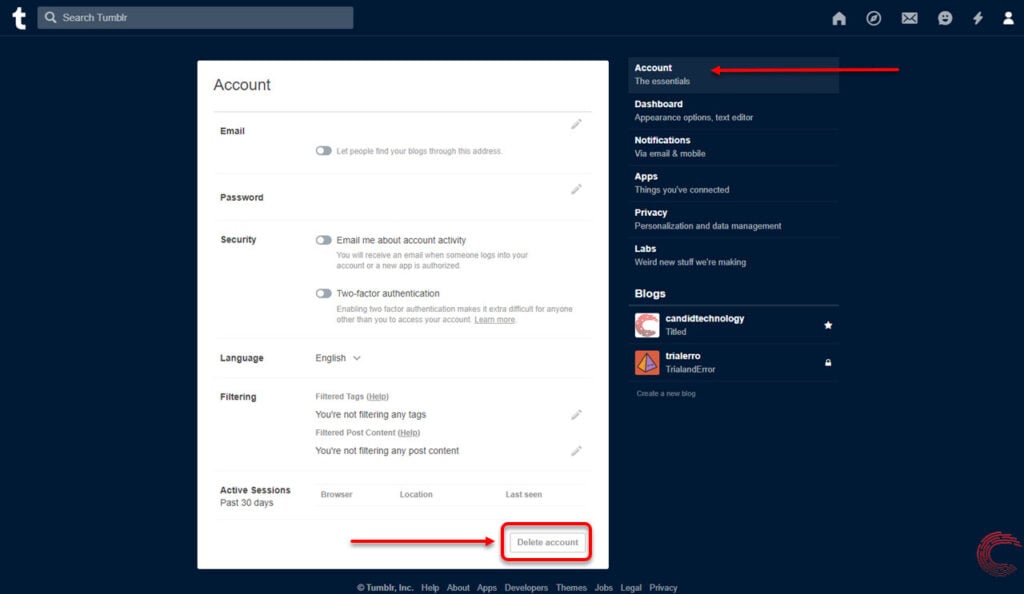1024x594 pixels.
Task: Open the footer Legal link
Action: click(631, 587)
